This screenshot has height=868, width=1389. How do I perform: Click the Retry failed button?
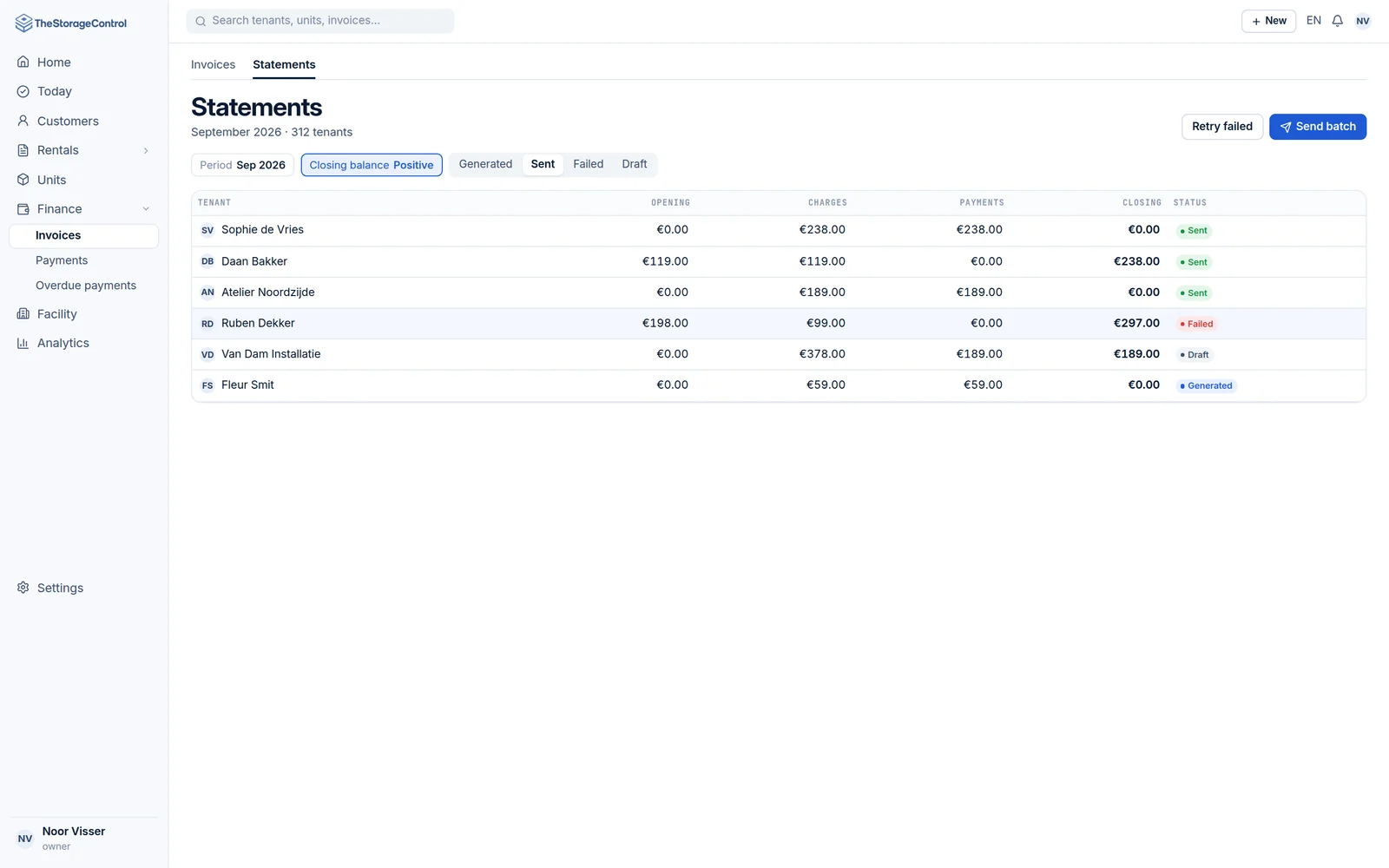coord(1222,127)
